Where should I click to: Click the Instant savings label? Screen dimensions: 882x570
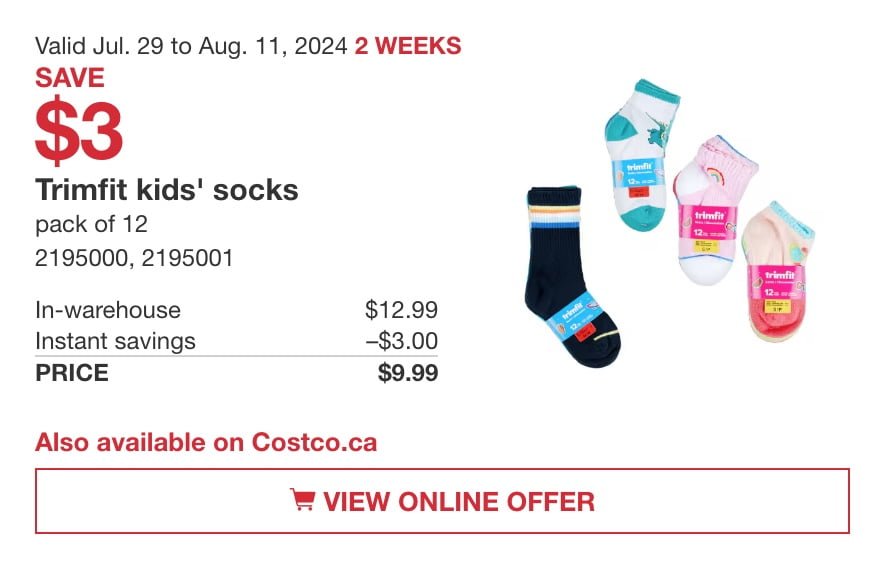coord(115,341)
